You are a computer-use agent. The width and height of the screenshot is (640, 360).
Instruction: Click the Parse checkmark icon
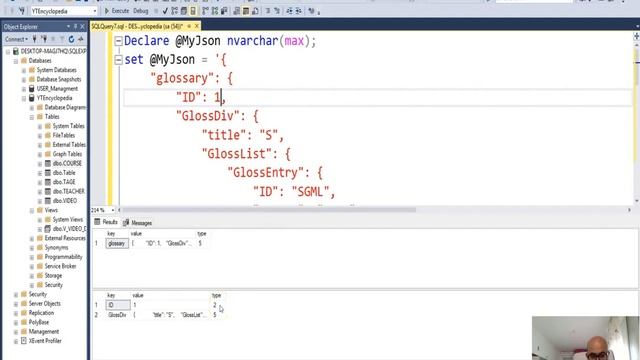[165, 11]
